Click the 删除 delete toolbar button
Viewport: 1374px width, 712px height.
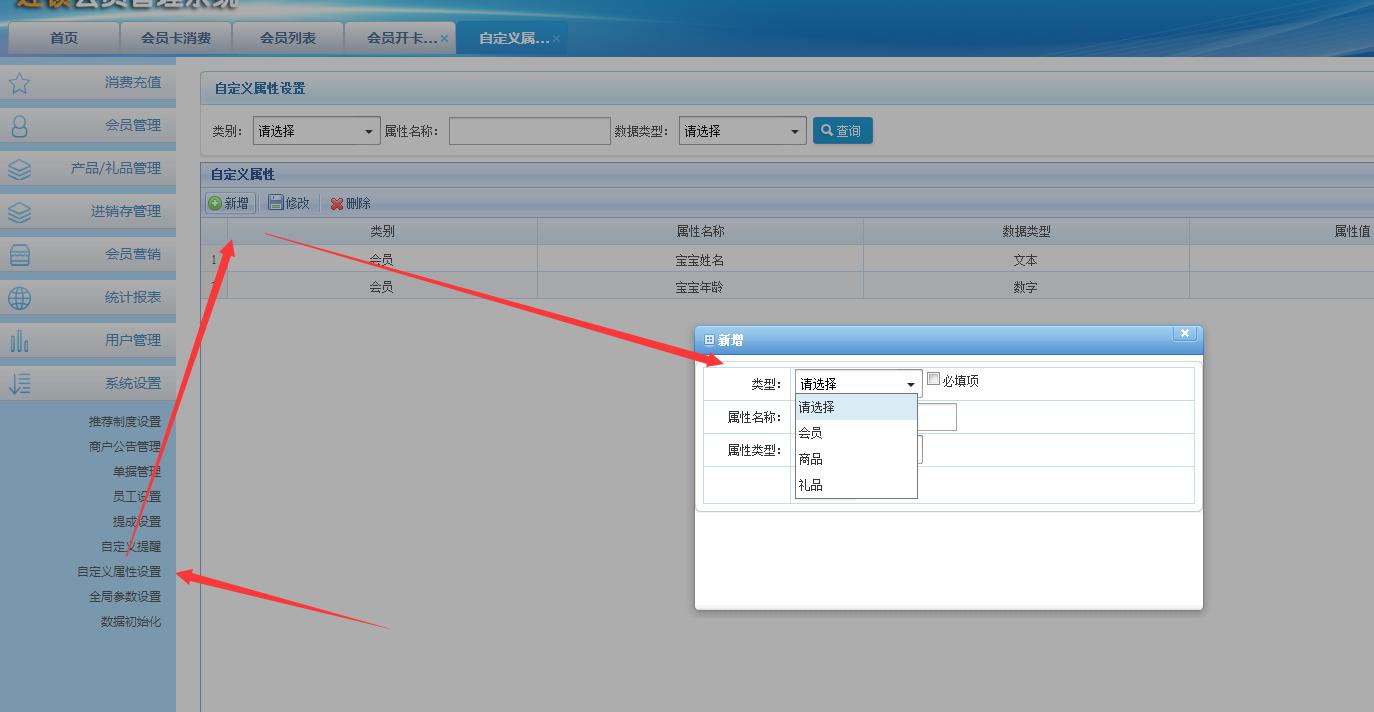(351, 203)
